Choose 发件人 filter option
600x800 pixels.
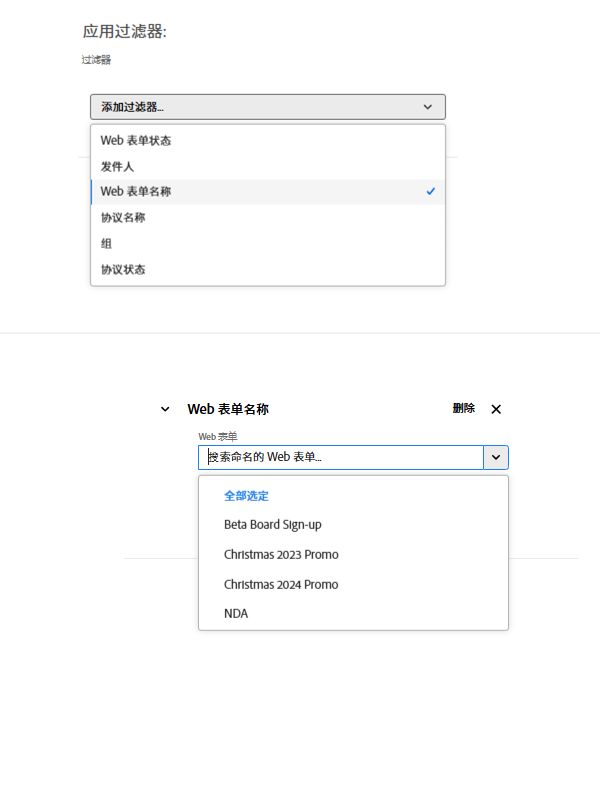tap(268, 166)
